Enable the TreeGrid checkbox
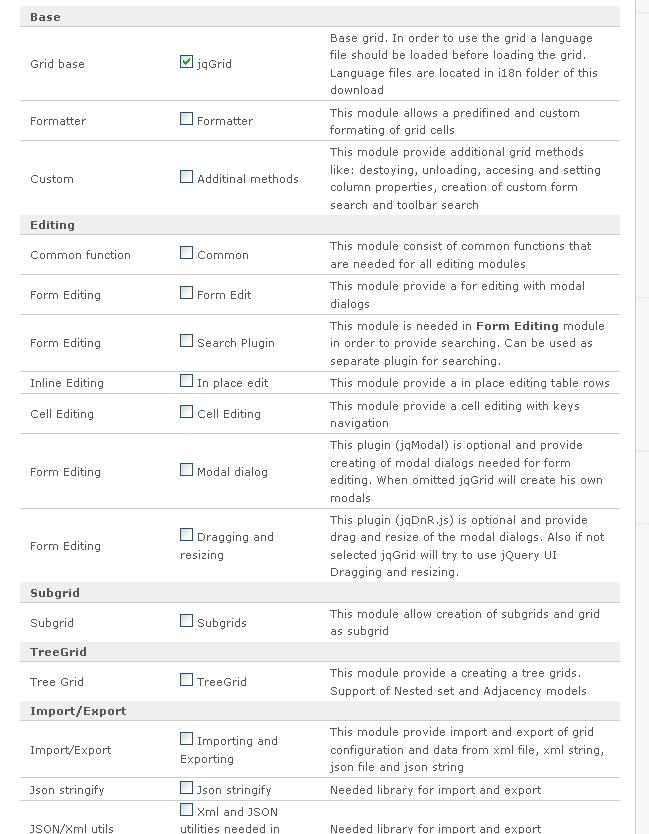The height and width of the screenshot is (834, 649). [186, 680]
